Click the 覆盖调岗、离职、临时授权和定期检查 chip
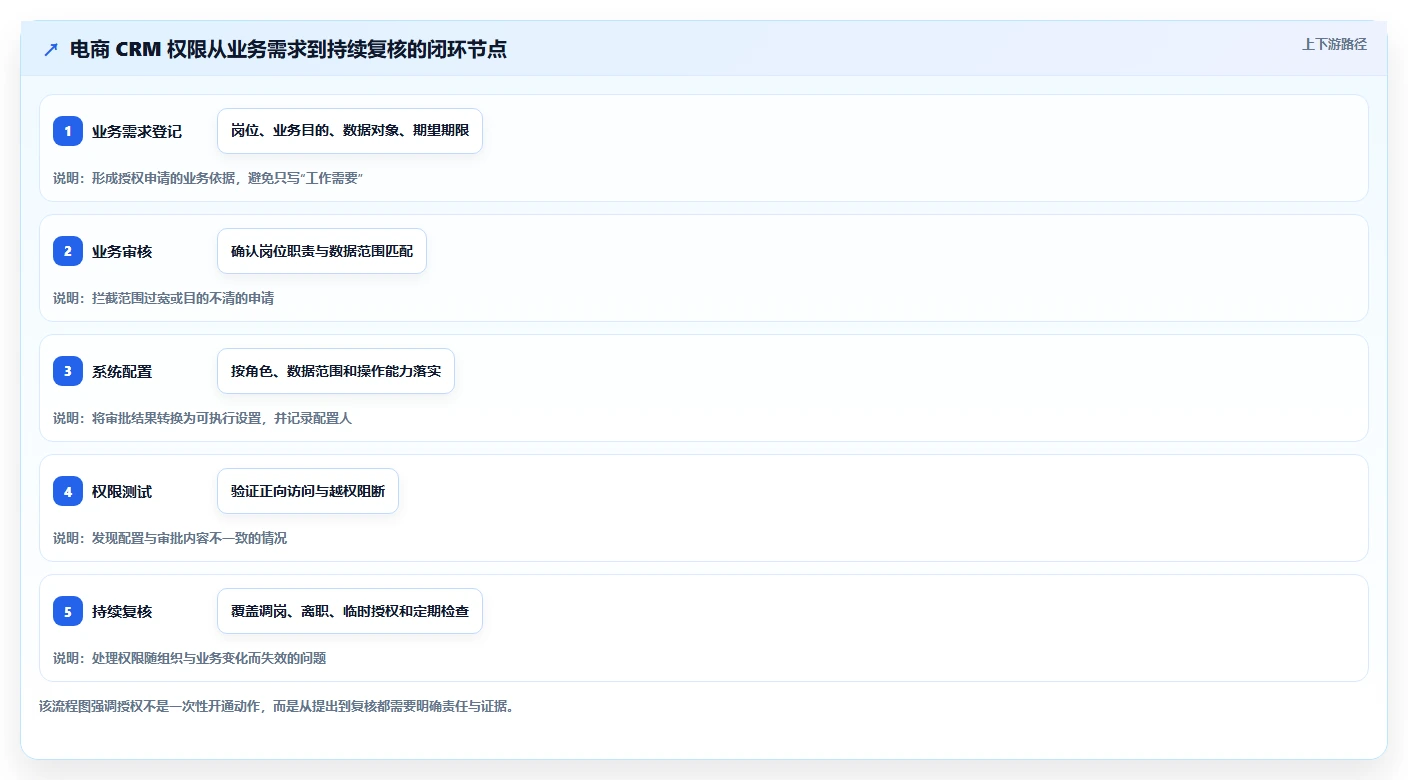The height and width of the screenshot is (780, 1408). (x=350, y=611)
